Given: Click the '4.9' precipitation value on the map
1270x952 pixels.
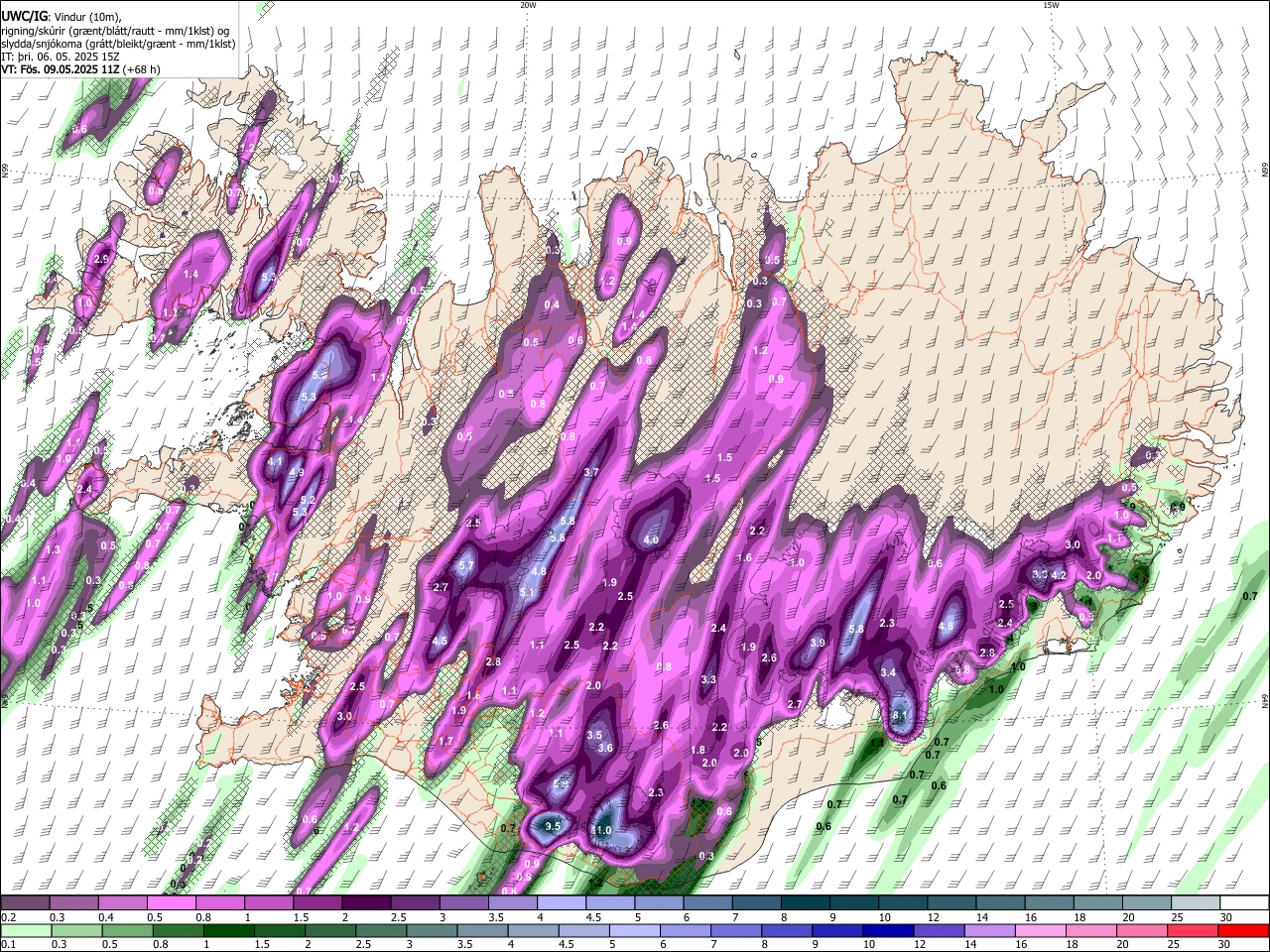Looking at the screenshot, I should point(296,473).
